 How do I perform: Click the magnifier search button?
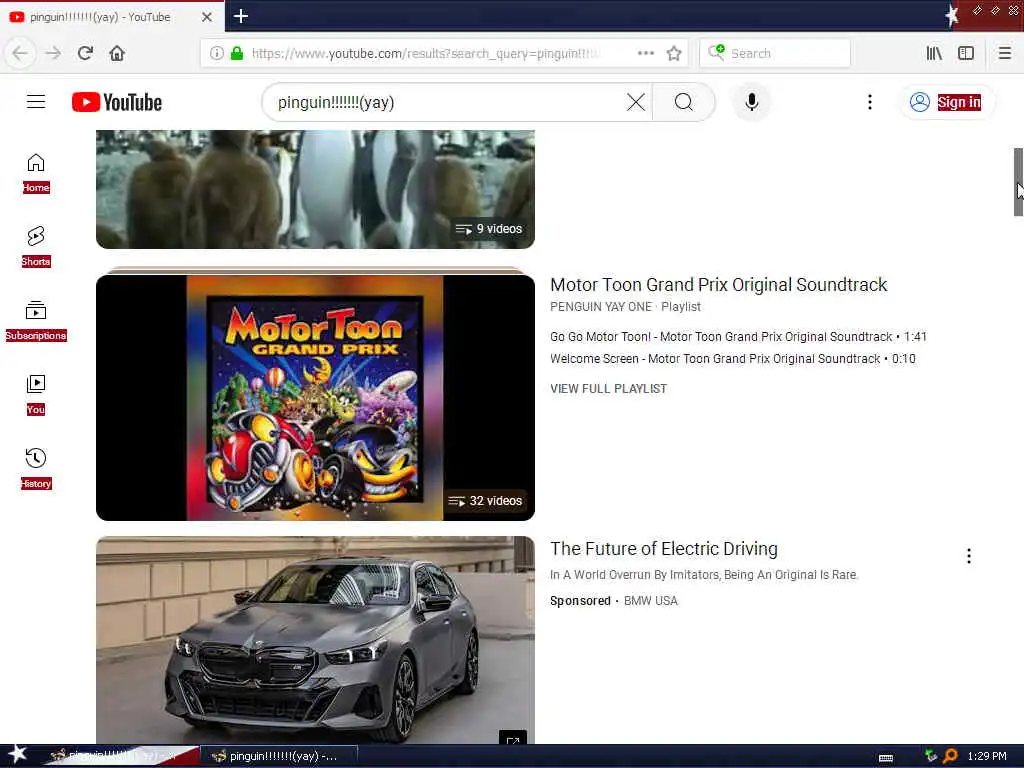(x=684, y=102)
